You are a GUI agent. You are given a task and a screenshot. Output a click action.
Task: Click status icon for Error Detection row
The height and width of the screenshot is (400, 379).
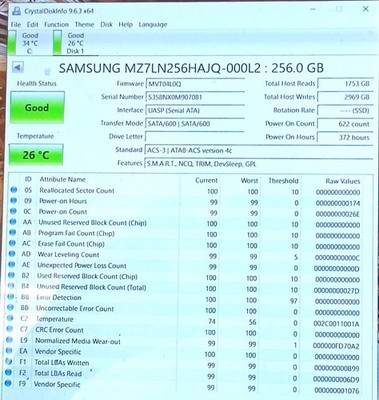coord(11,297)
